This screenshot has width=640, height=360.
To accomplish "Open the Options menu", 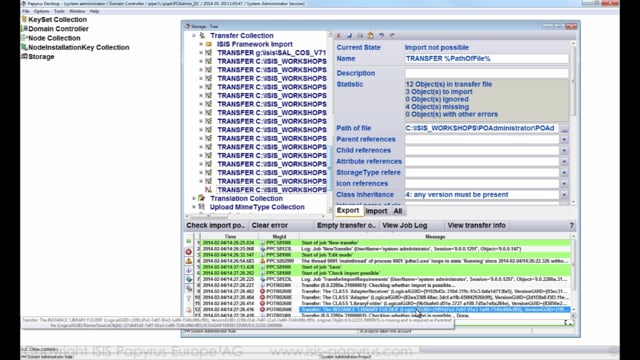I will click(42, 11).
